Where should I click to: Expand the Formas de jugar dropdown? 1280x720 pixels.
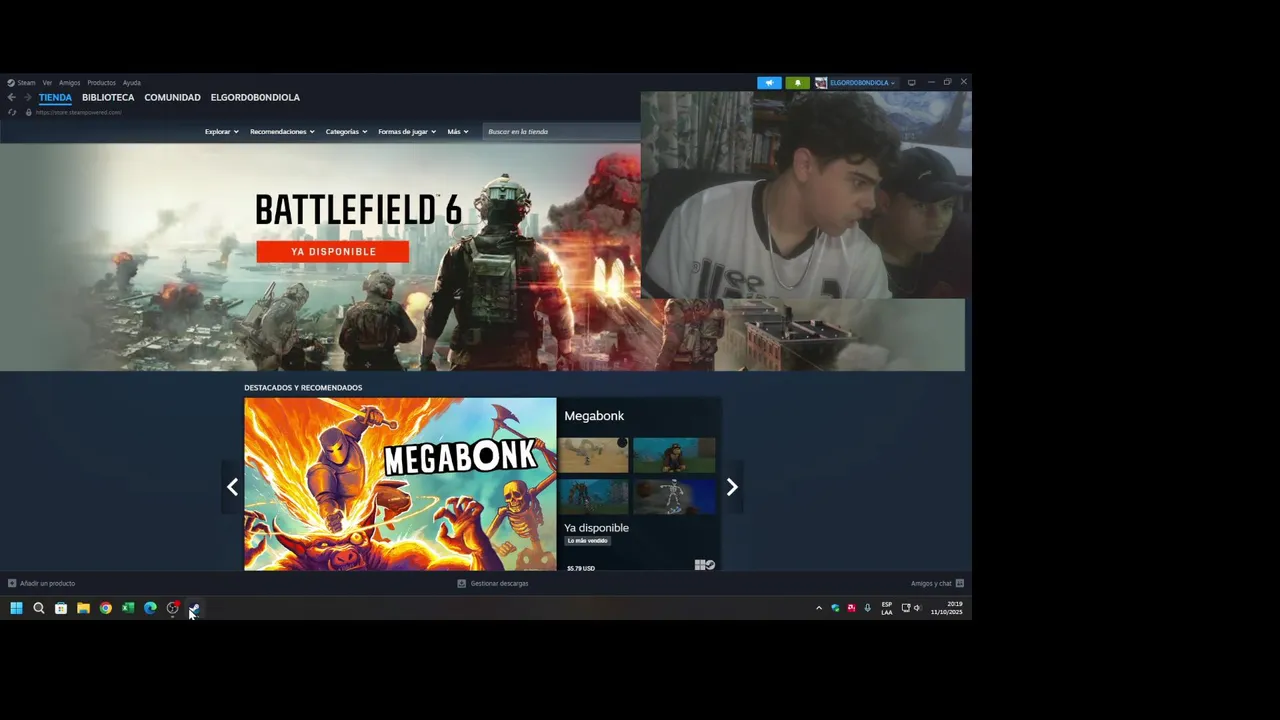407,131
